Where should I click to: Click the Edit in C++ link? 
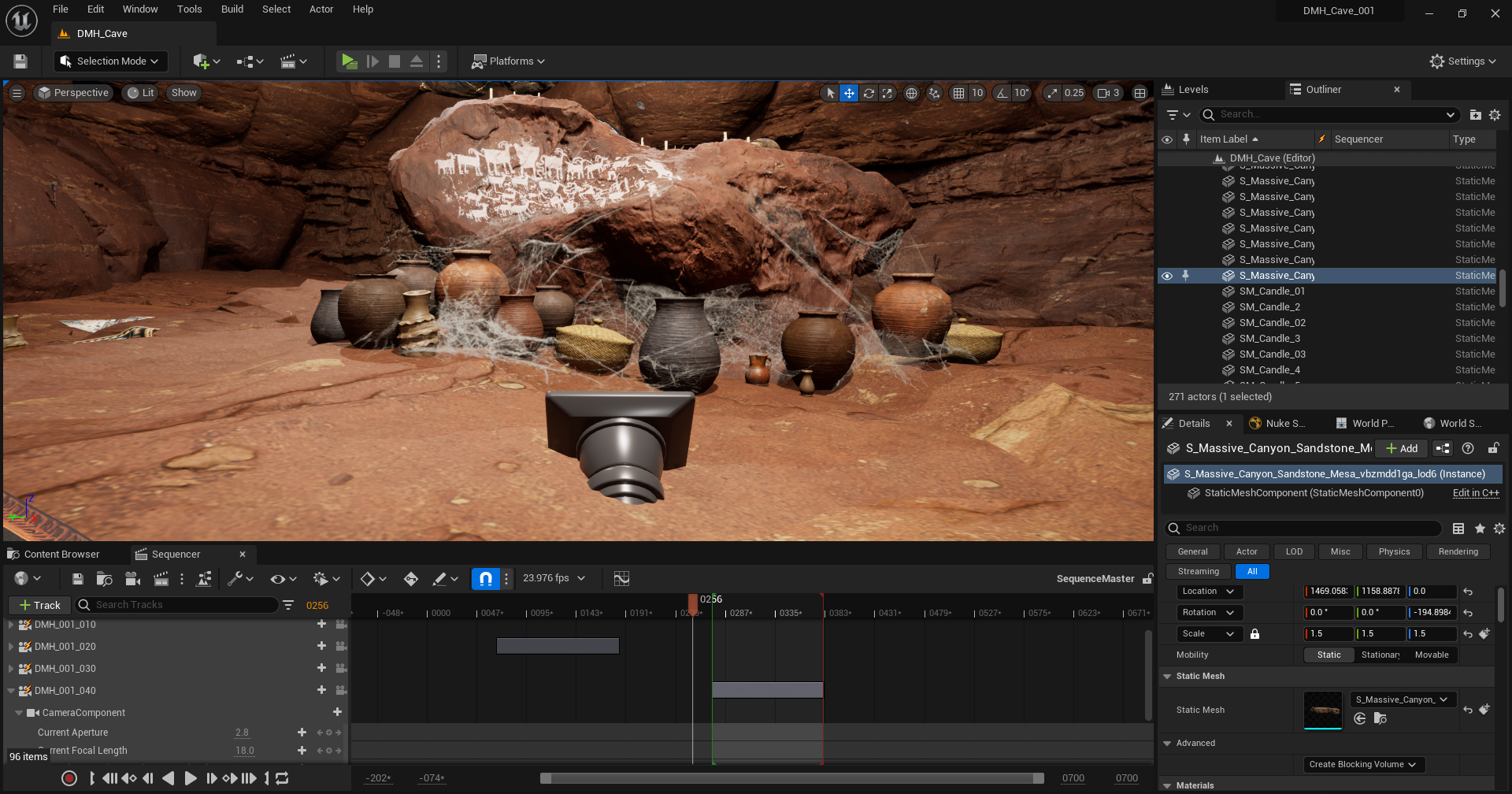click(1475, 493)
